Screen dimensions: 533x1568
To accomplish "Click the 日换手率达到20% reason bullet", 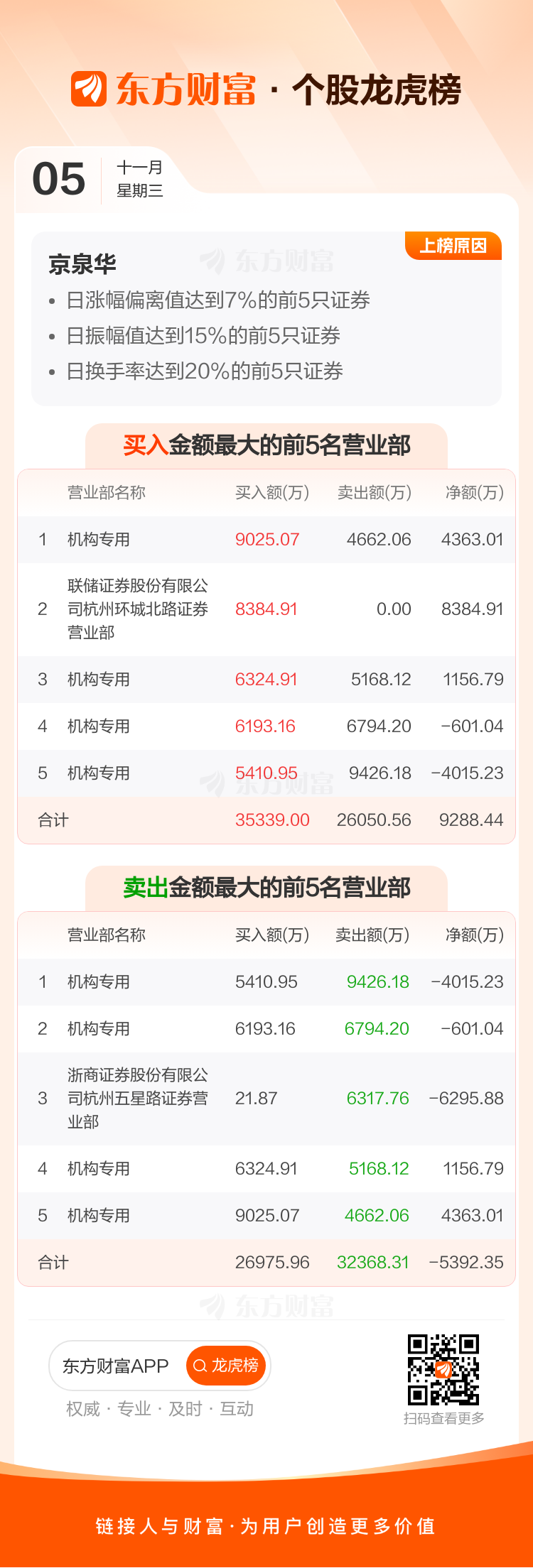I will click(x=205, y=371).
